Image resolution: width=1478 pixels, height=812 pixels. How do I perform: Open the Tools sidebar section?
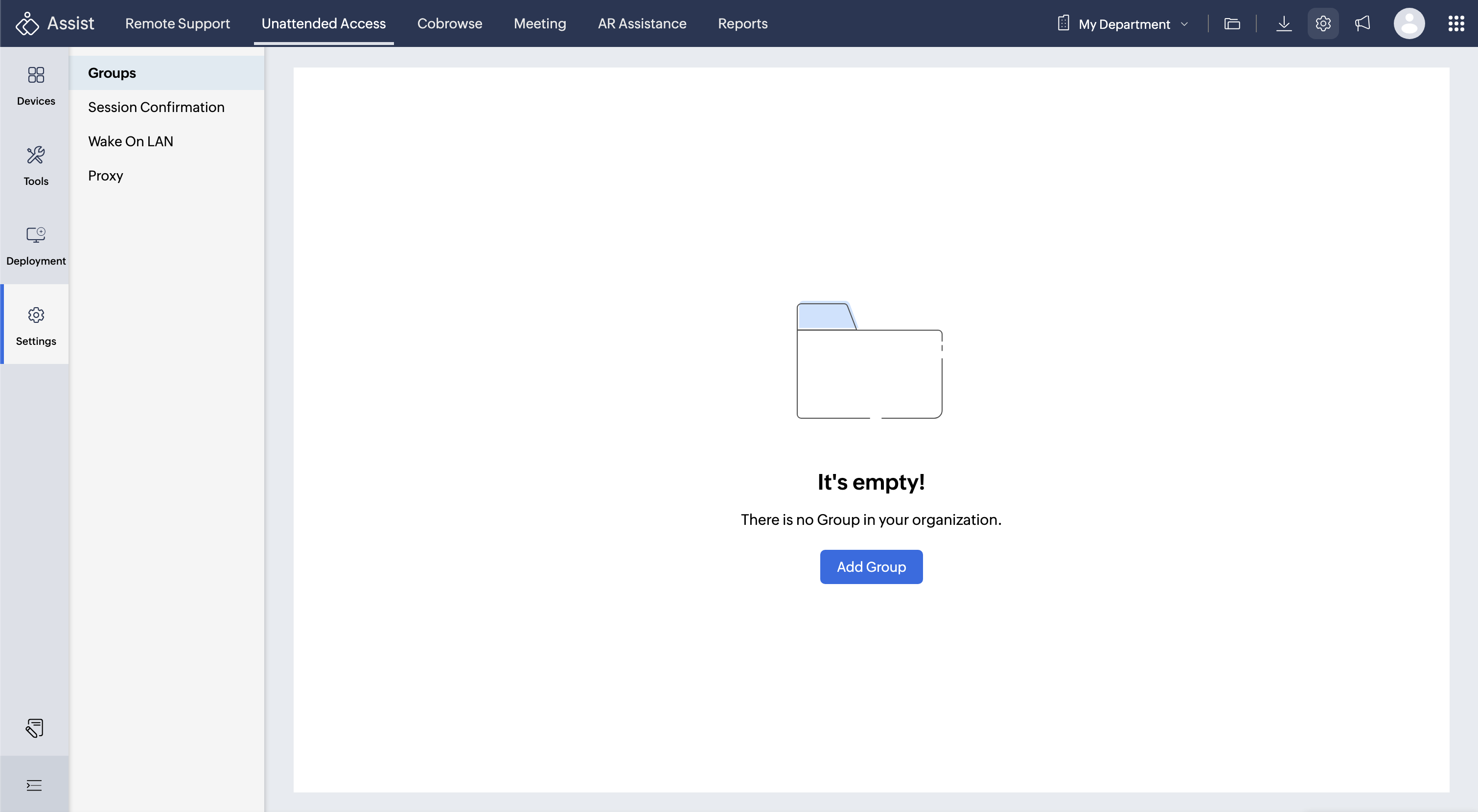click(36, 166)
